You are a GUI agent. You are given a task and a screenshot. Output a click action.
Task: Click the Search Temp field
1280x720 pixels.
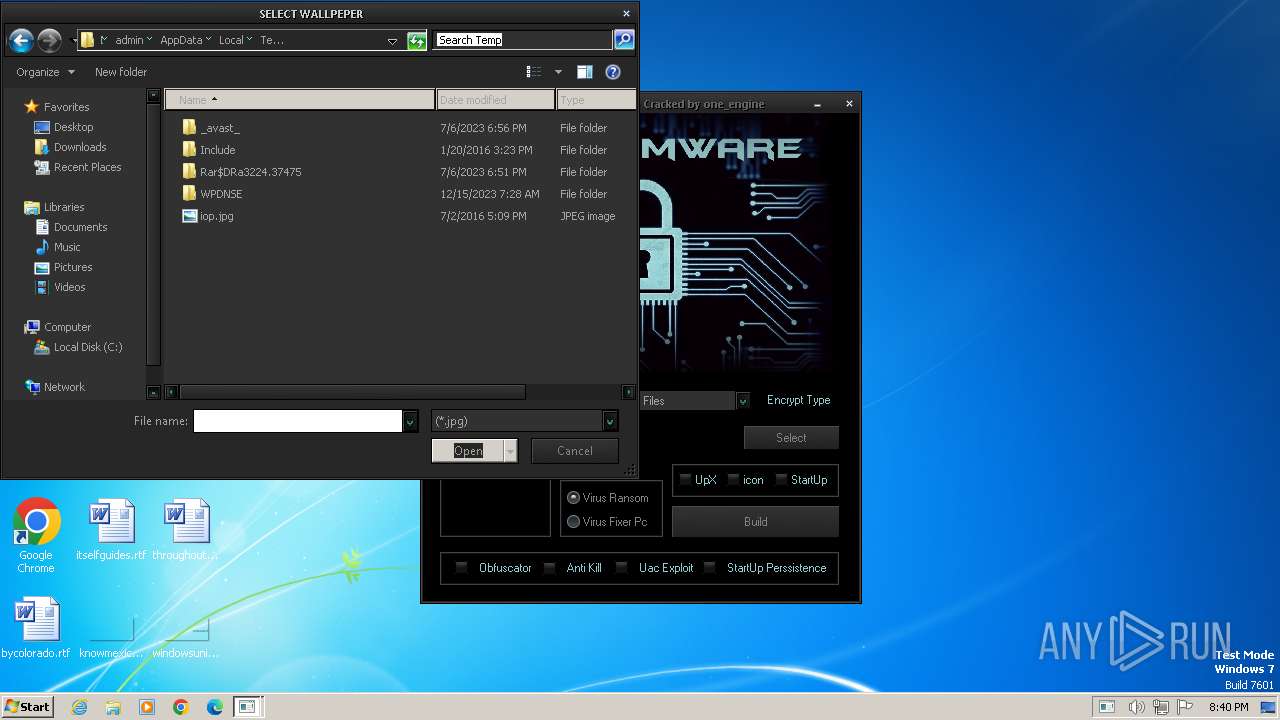click(x=523, y=40)
